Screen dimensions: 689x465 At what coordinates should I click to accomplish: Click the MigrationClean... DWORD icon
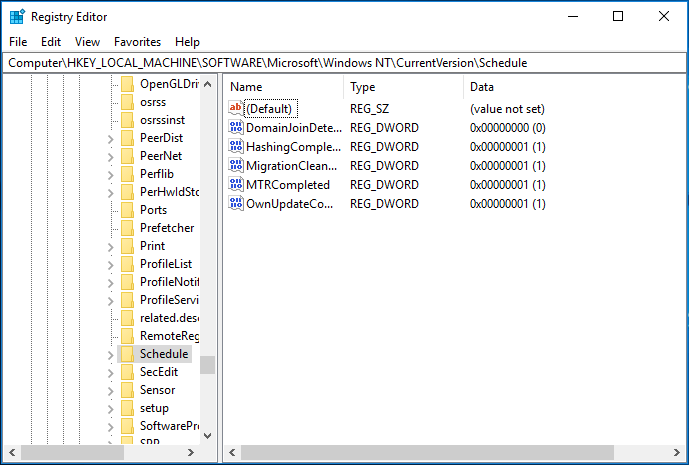click(236, 166)
